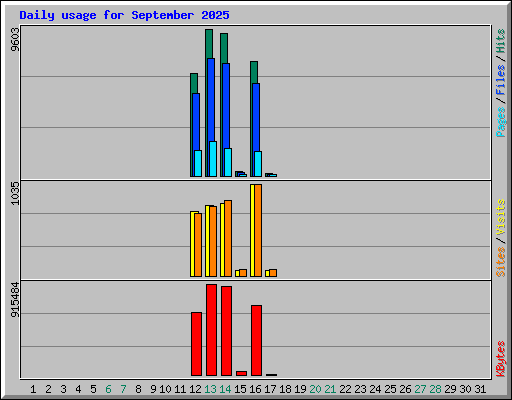Select the Files legend label
This screenshot has height=400, width=512.
point(500,79)
